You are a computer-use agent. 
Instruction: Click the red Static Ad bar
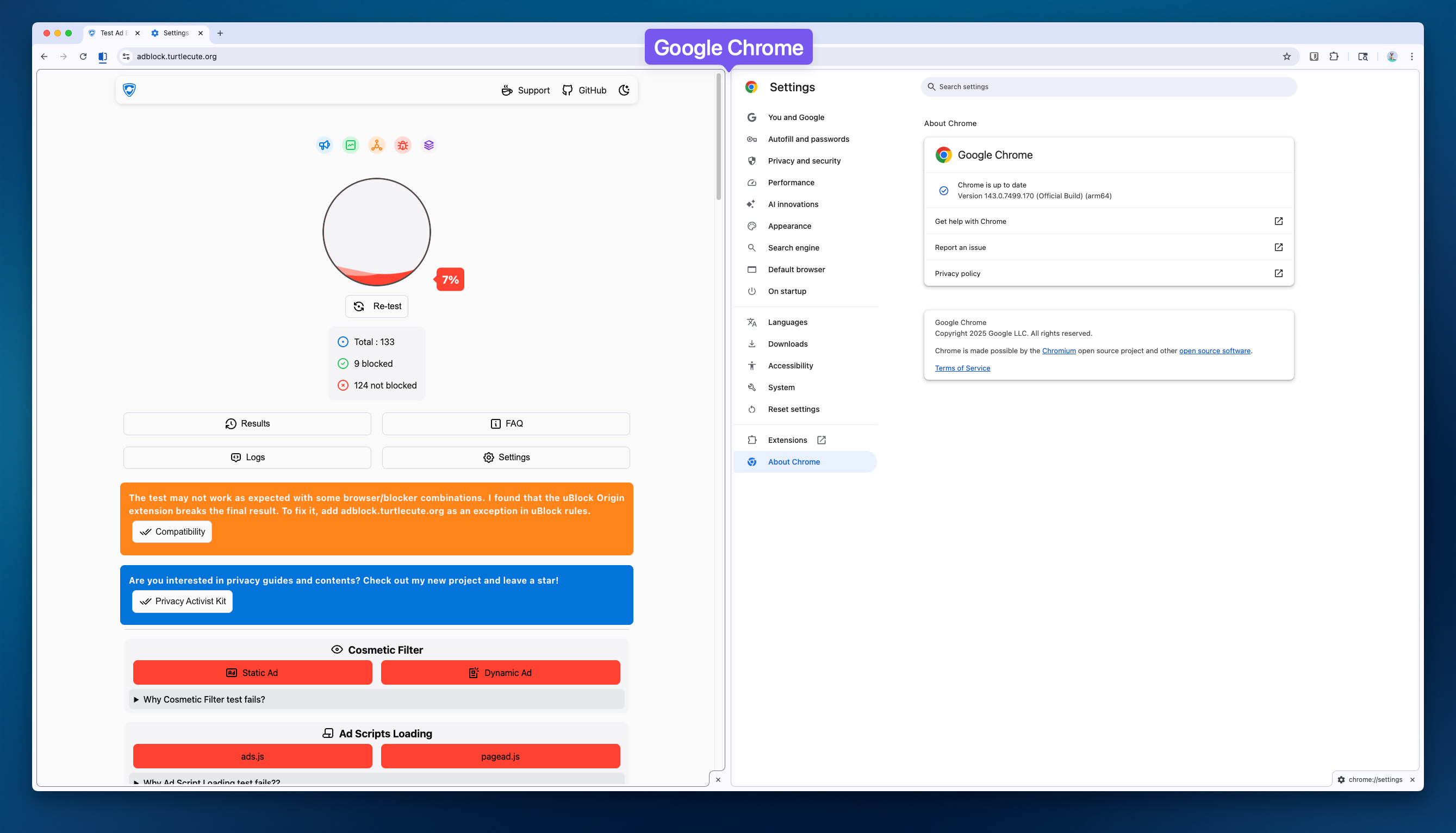point(252,673)
